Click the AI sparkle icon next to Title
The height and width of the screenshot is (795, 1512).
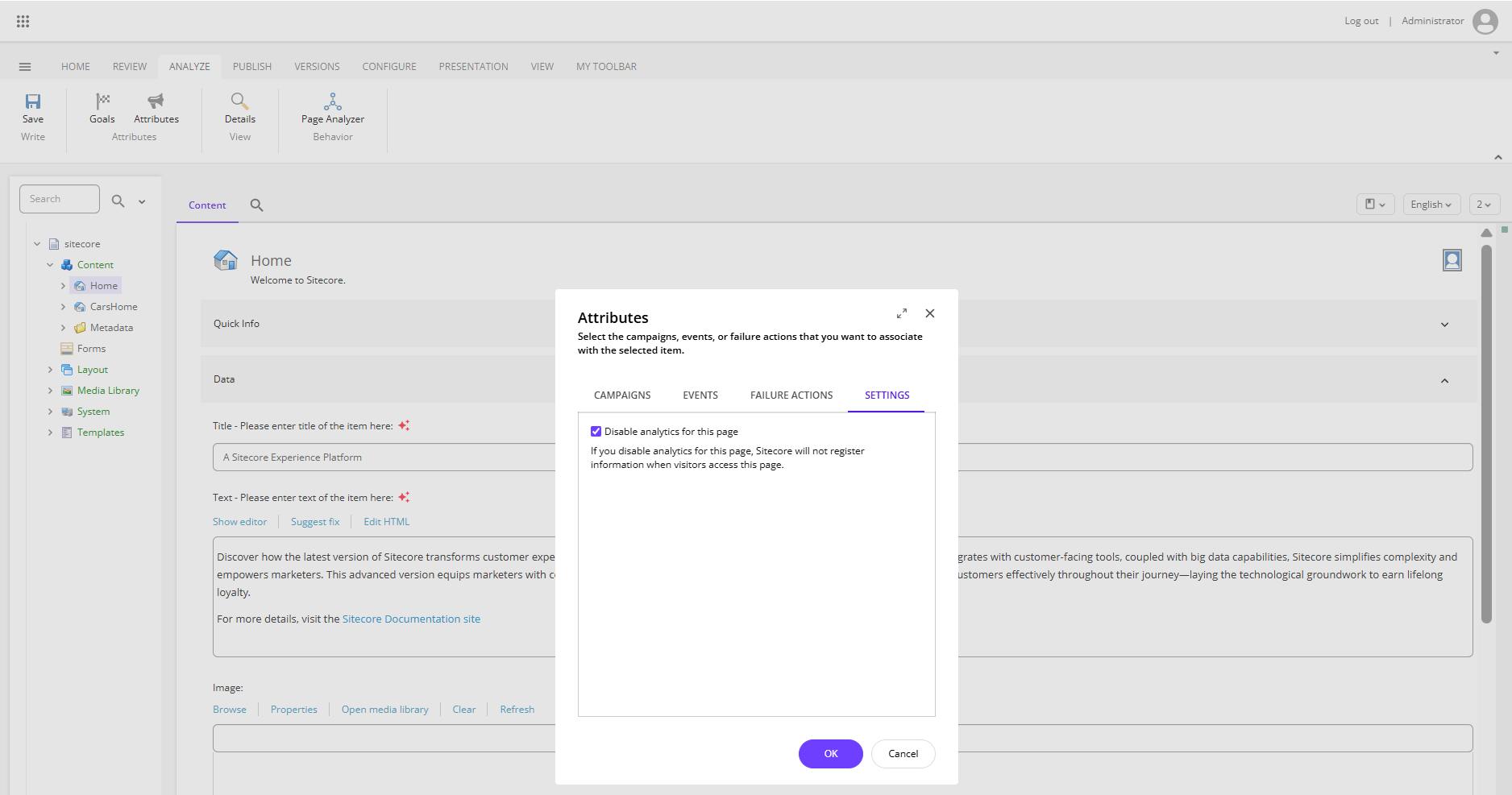tap(404, 425)
